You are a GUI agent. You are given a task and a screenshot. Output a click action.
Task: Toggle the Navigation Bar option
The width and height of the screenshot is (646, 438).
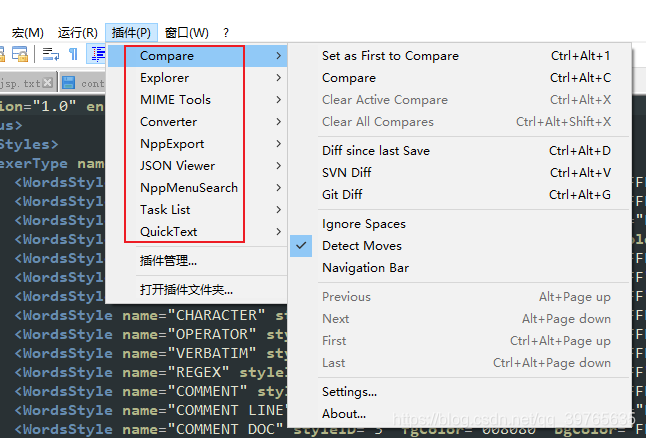(460, 268)
